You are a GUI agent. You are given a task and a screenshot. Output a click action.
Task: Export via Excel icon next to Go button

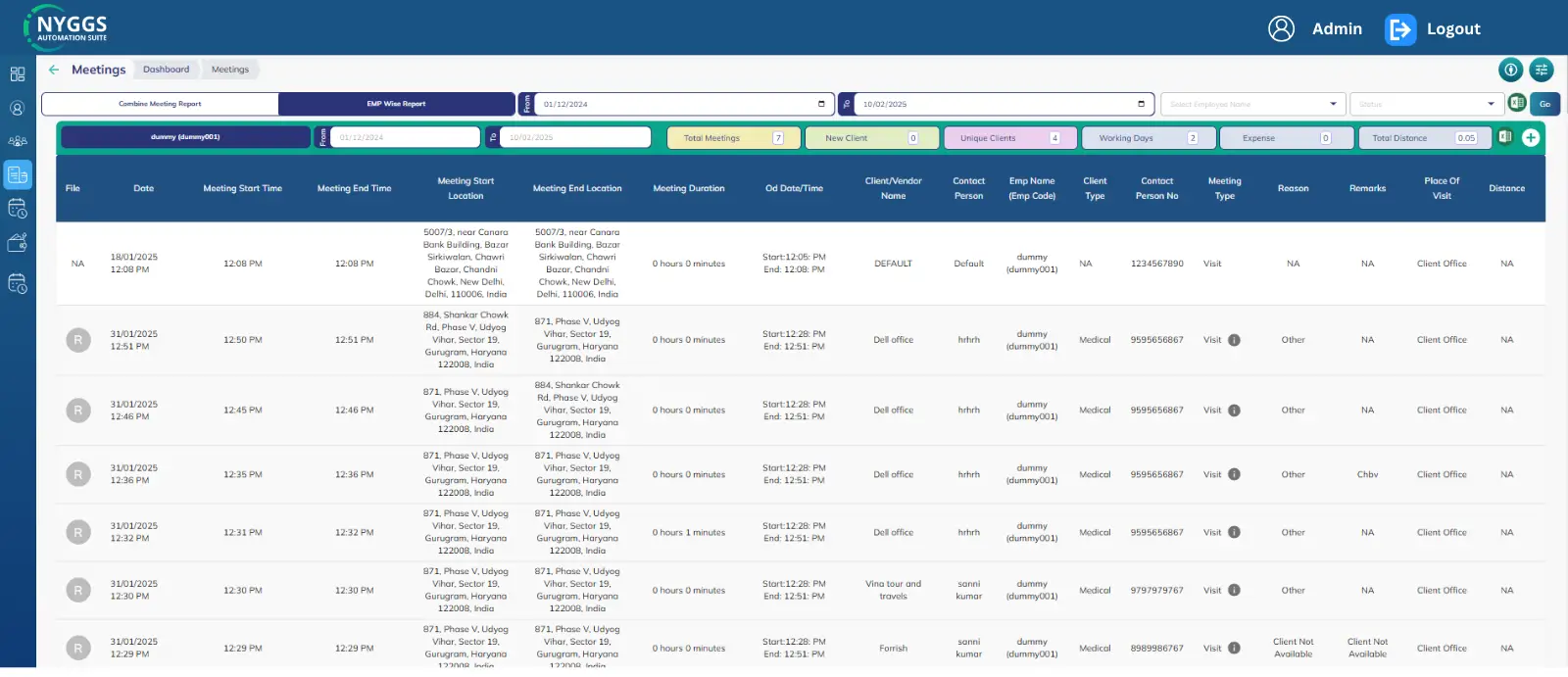coord(1517,103)
